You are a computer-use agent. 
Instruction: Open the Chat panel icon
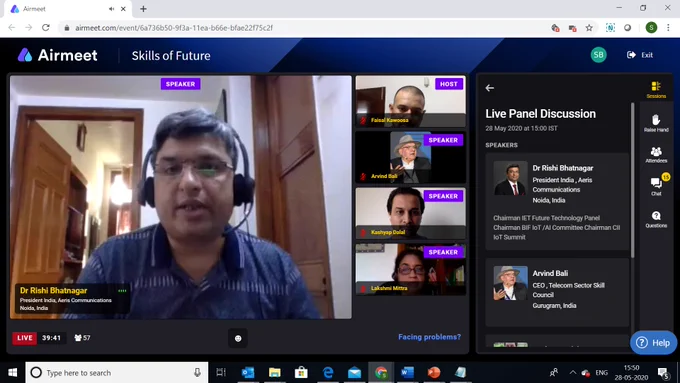coord(656,186)
